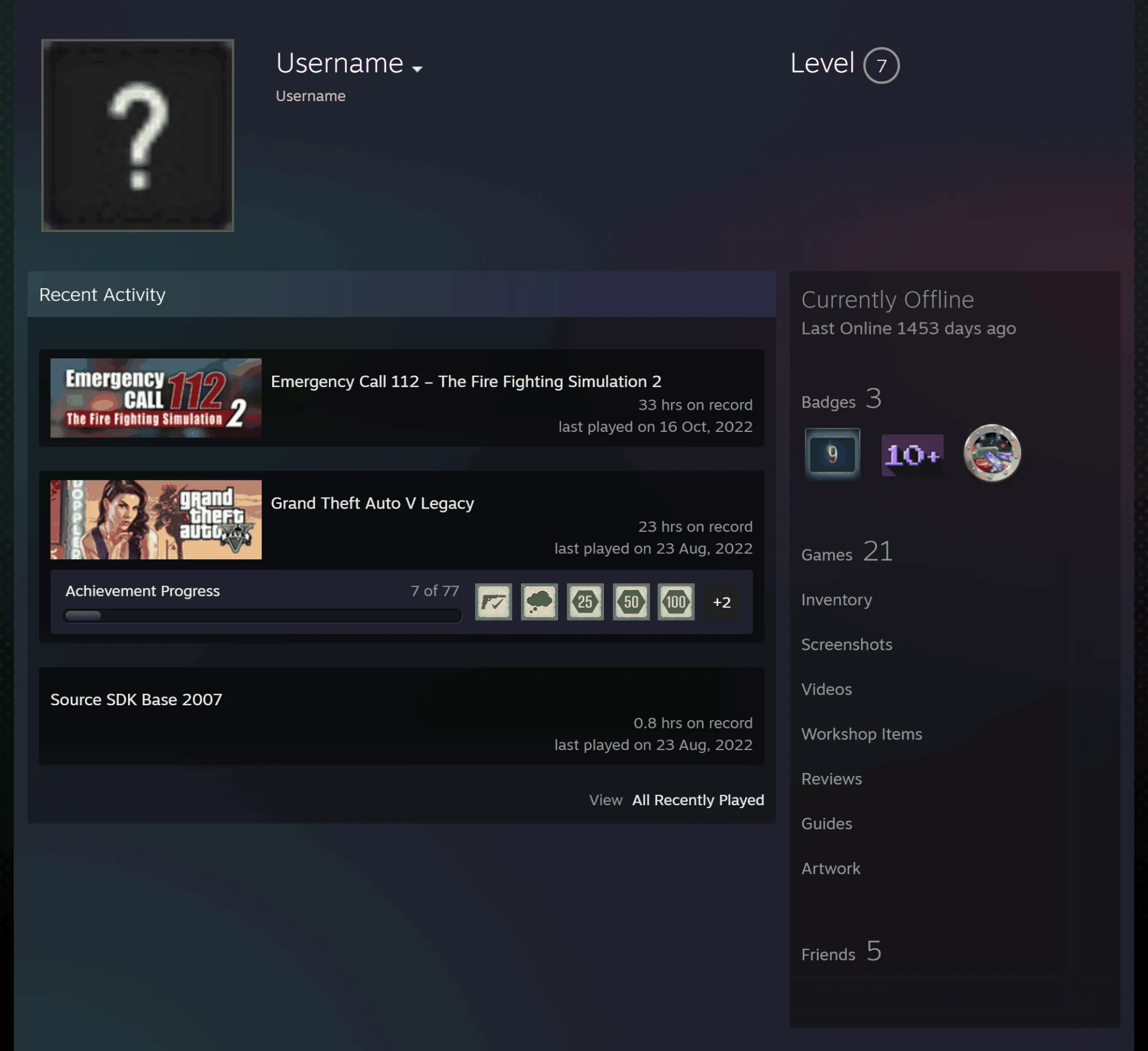Open the Workshop Items link
The width and height of the screenshot is (1148, 1051).
tap(862, 734)
